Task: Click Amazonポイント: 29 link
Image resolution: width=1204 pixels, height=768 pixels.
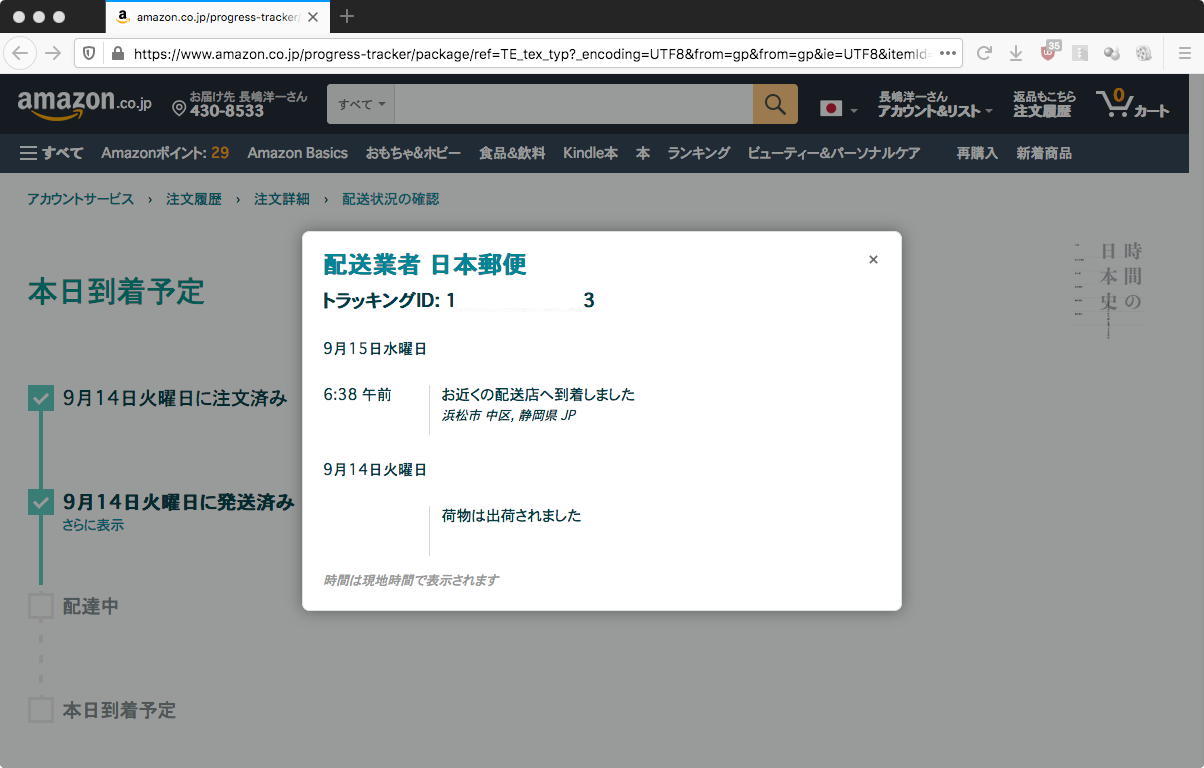Action: tap(165, 153)
